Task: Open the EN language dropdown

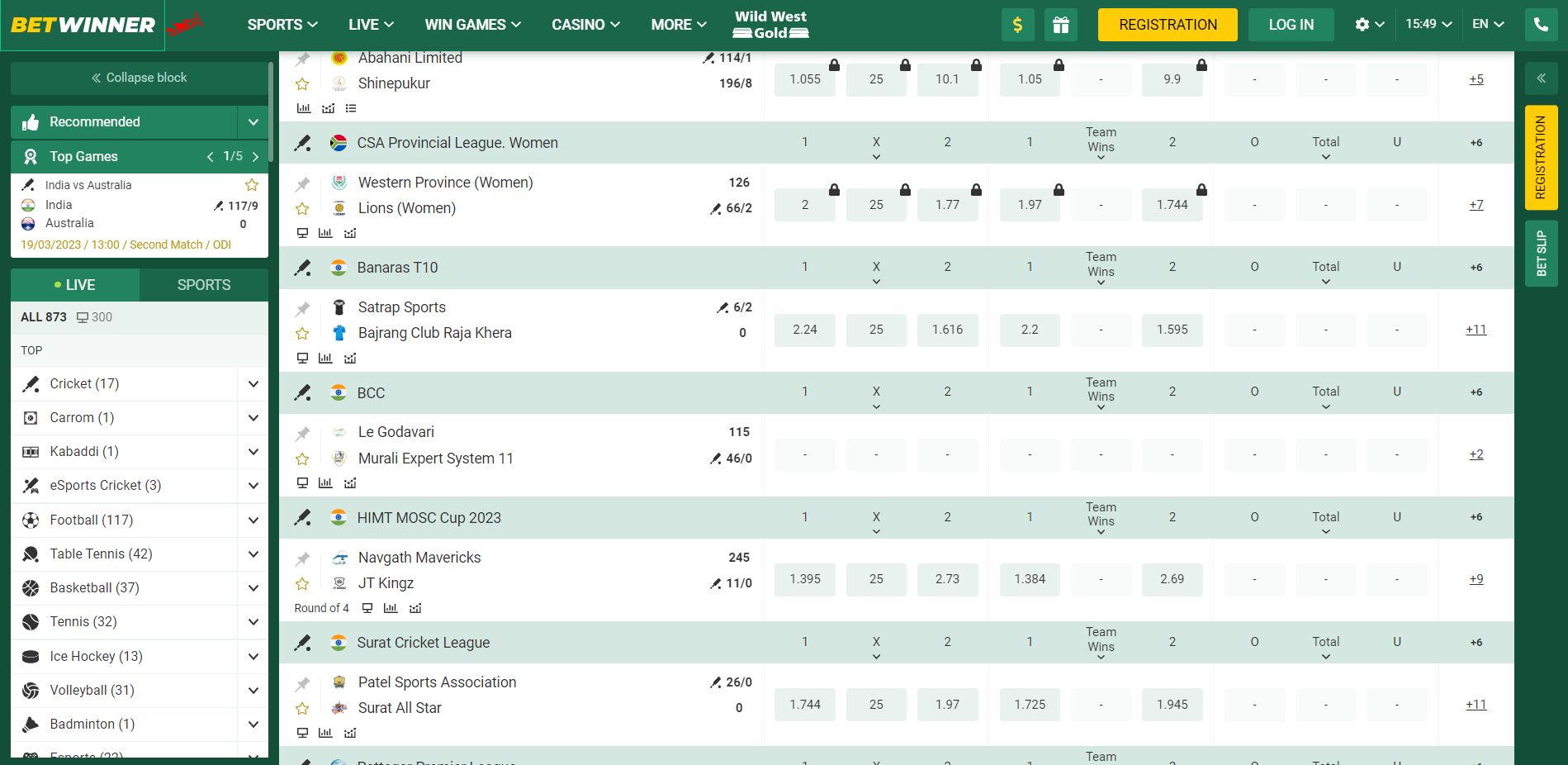Action: tap(1488, 24)
